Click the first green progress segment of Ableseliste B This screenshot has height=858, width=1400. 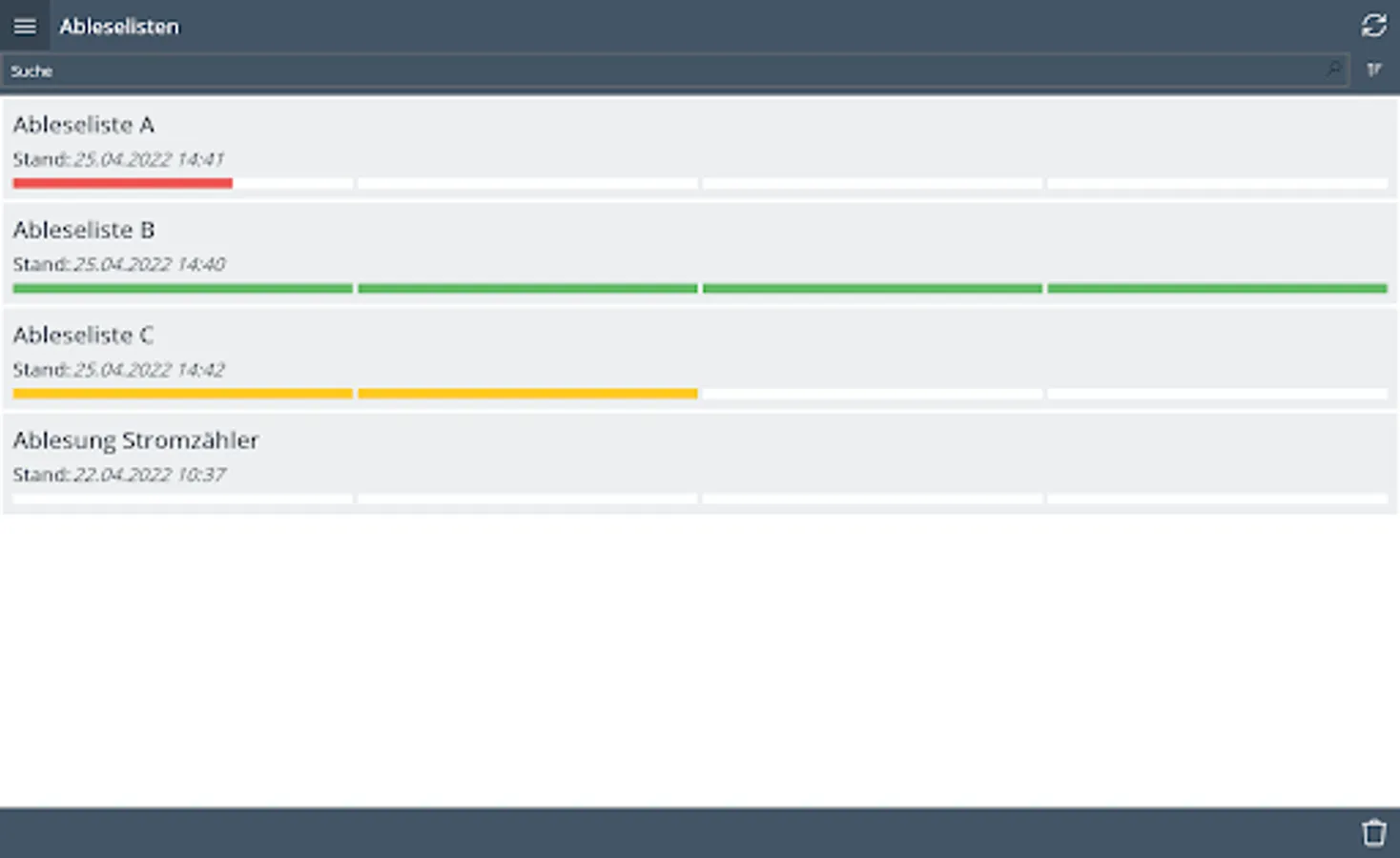click(183, 288)
